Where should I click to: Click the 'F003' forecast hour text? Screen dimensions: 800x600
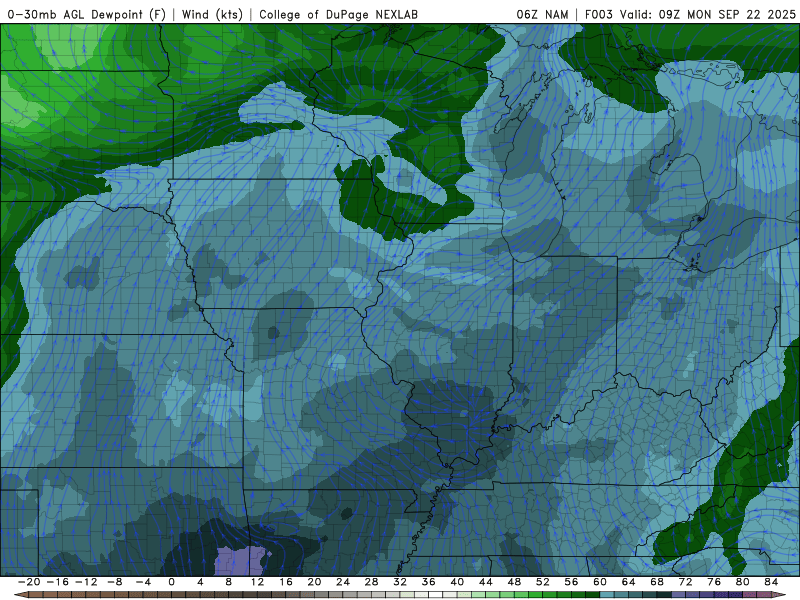599,14
